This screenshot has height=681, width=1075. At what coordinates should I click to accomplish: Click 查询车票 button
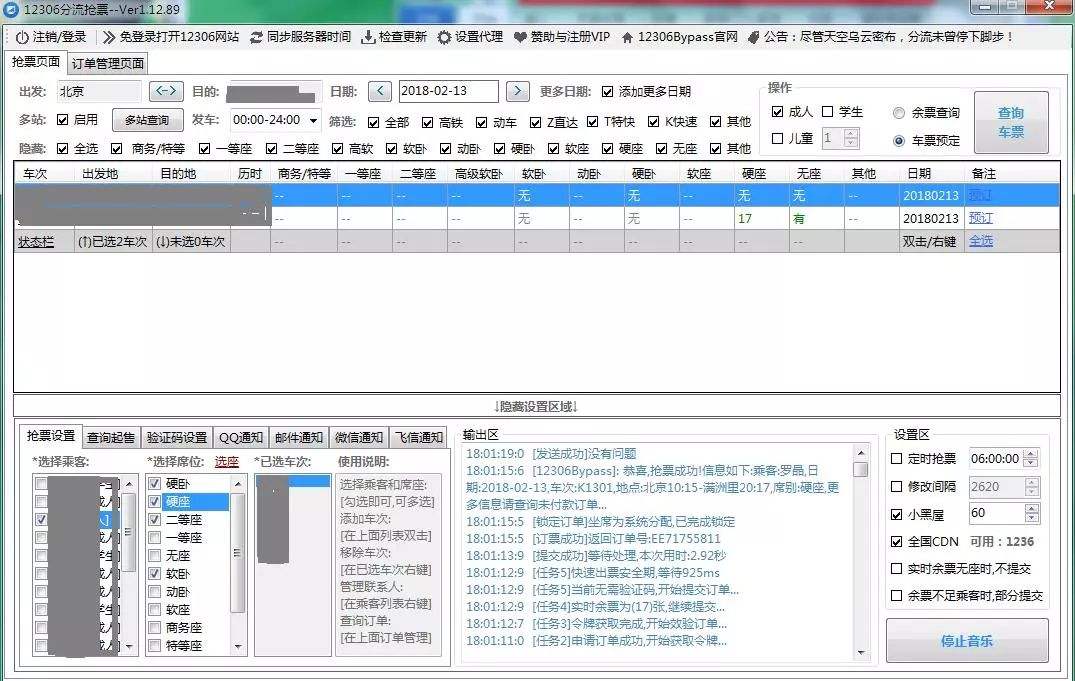click(x=1011, y=122)
